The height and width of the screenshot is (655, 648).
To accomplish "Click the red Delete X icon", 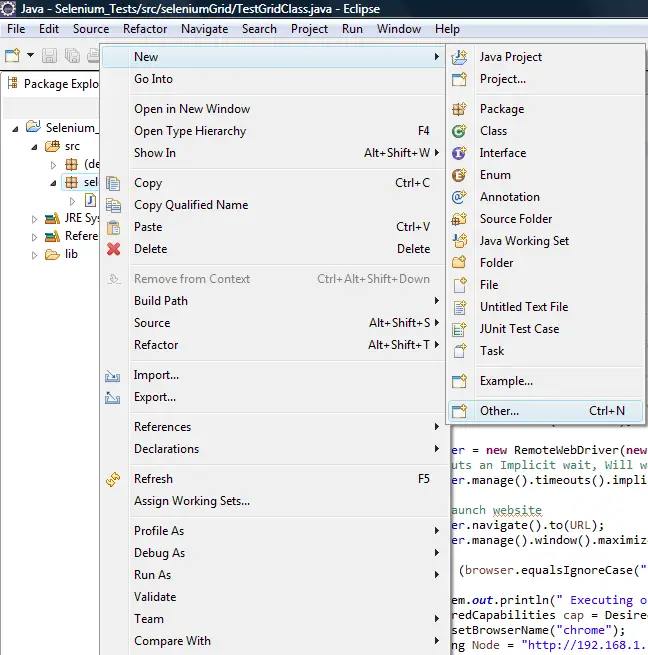I will 113,249.
